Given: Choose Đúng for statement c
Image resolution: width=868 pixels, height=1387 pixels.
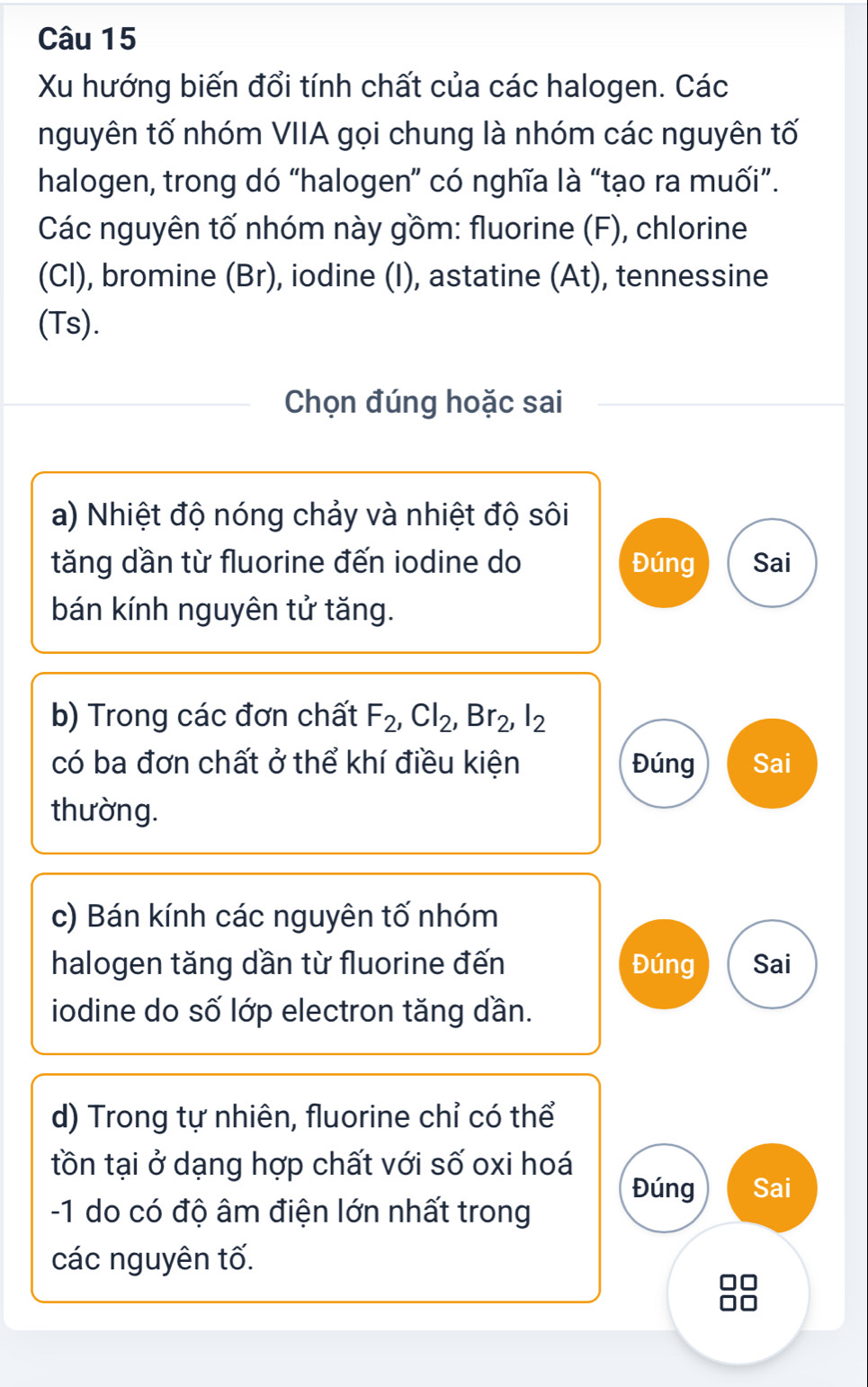Looking at the screenshot, I should click(x=664, y=964).
